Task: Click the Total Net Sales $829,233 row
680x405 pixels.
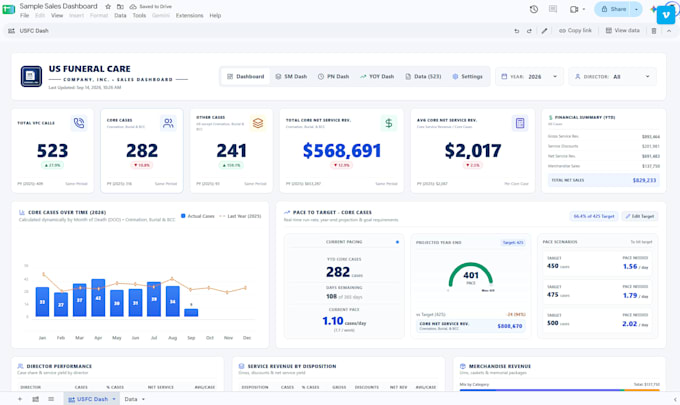Action: click(604, 180)
